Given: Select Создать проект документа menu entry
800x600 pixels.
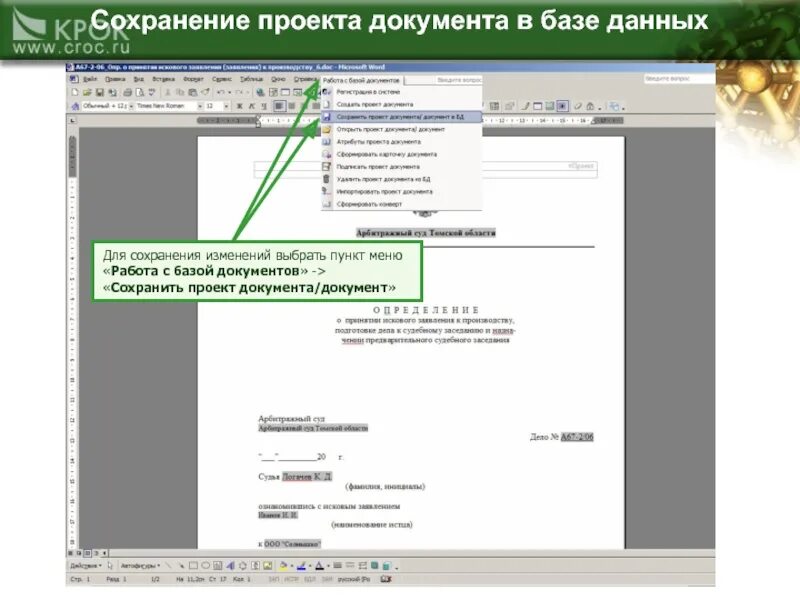Looking at the screenshot, I should (x=402, y=104).
